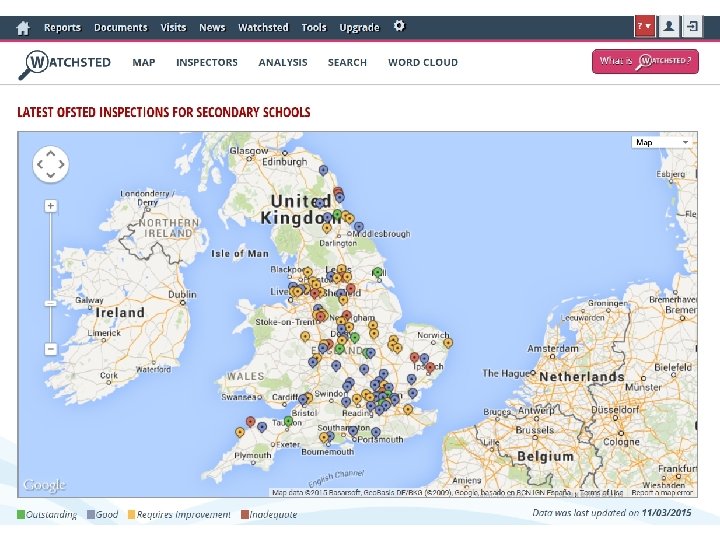Click the 'Belgium' map label
This screenshot has height=540, width=720.
pyautogui.click(x=546, y=456)
